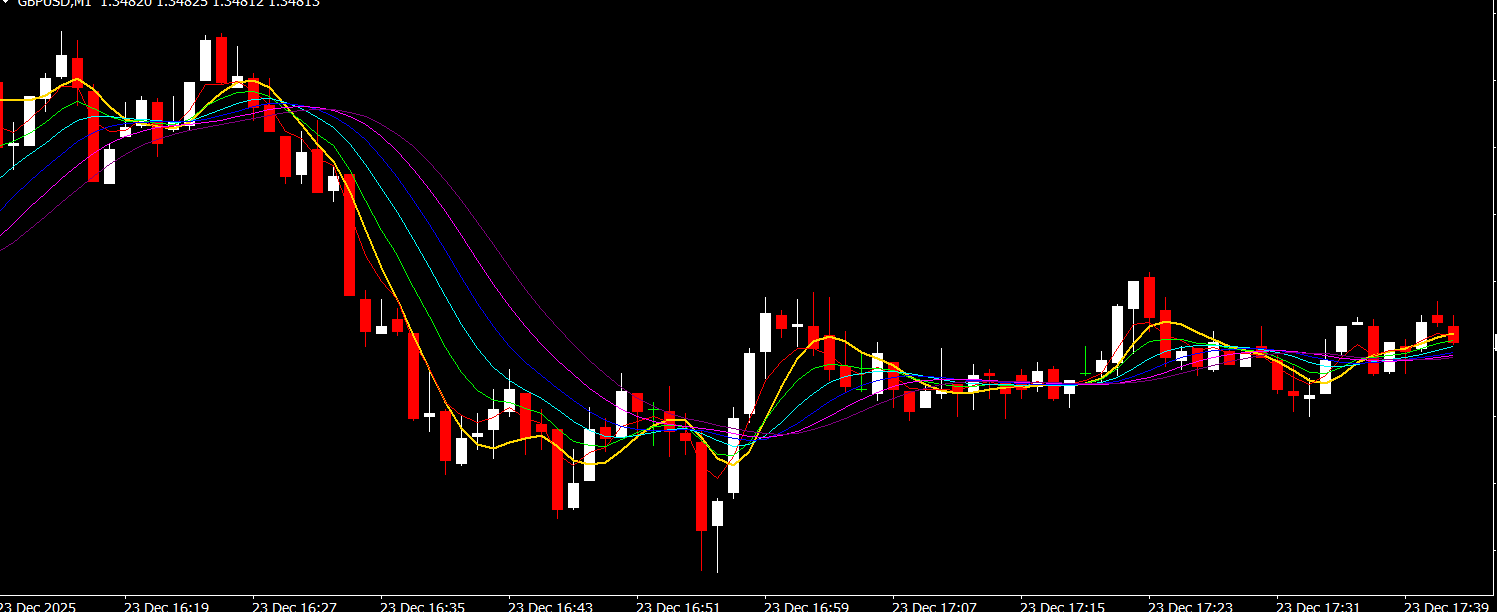Click the 23 Dec 16:35 axis label
The width and height of the screenshot is (1497, 612).
pyautogui.click(x=422, y=606)
